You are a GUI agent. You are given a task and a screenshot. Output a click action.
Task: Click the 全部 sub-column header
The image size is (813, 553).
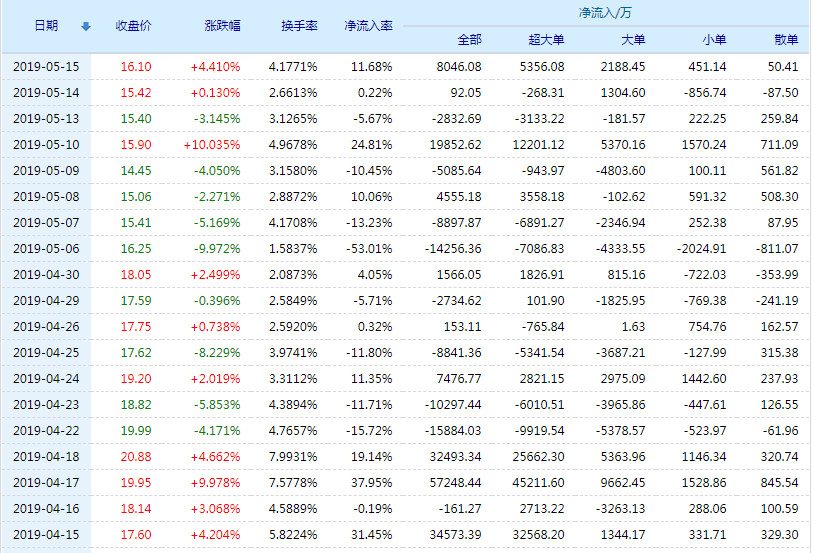[469, 40]
